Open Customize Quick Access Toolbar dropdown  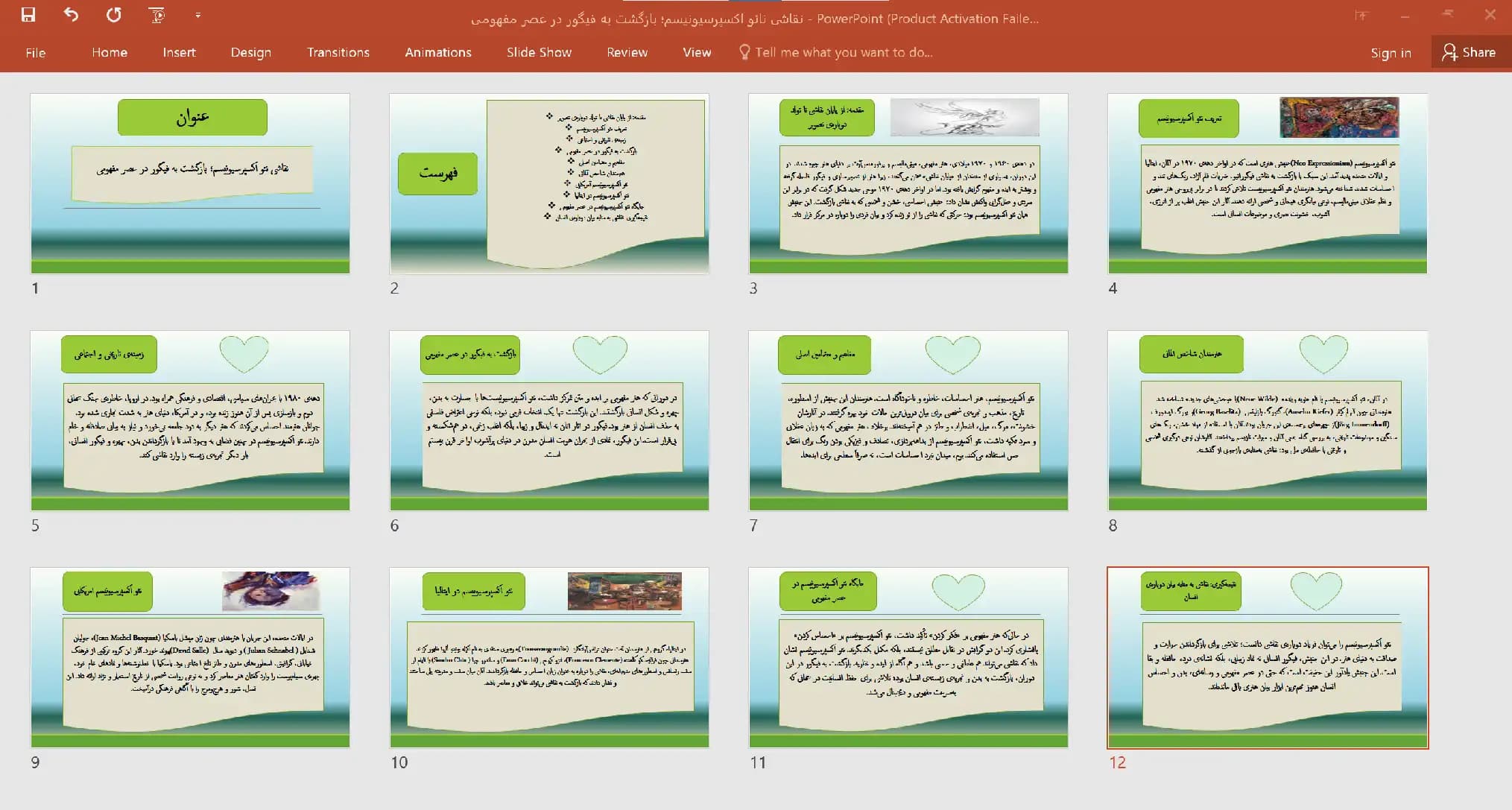pyautogui.click(x=197, y=15)
